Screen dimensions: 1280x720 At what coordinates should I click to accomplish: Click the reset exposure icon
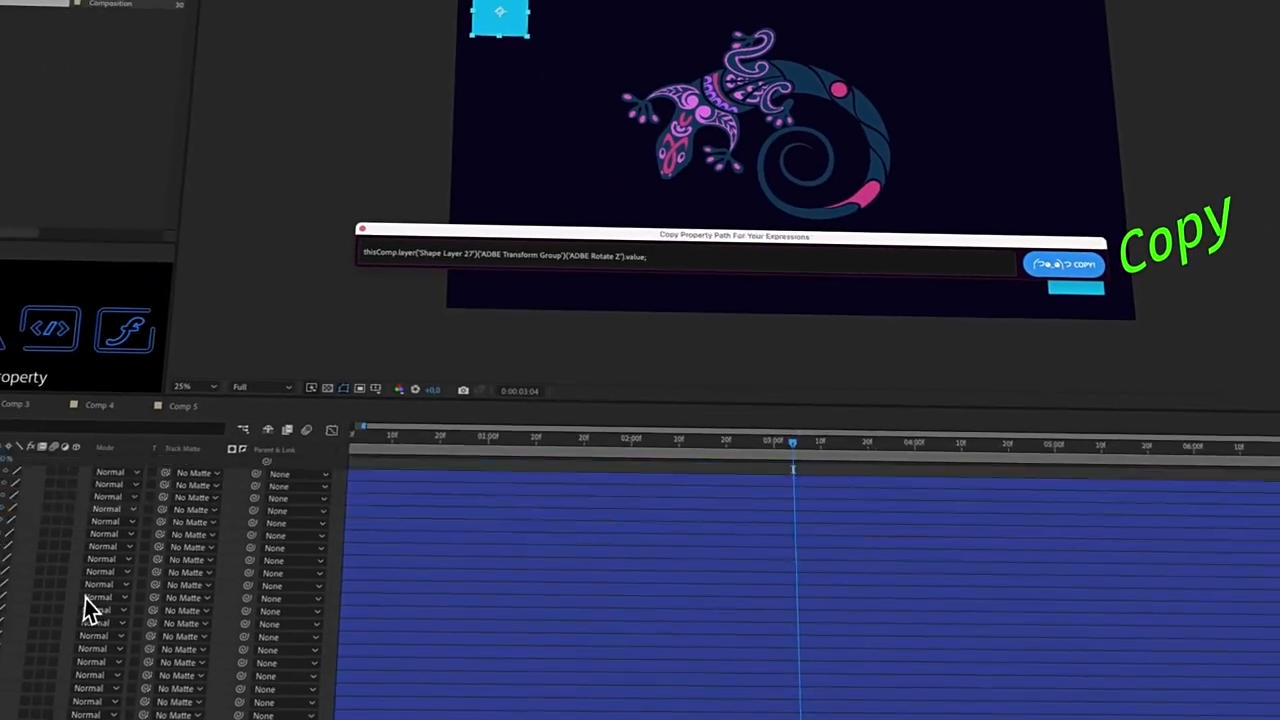(x=415, y=389)
